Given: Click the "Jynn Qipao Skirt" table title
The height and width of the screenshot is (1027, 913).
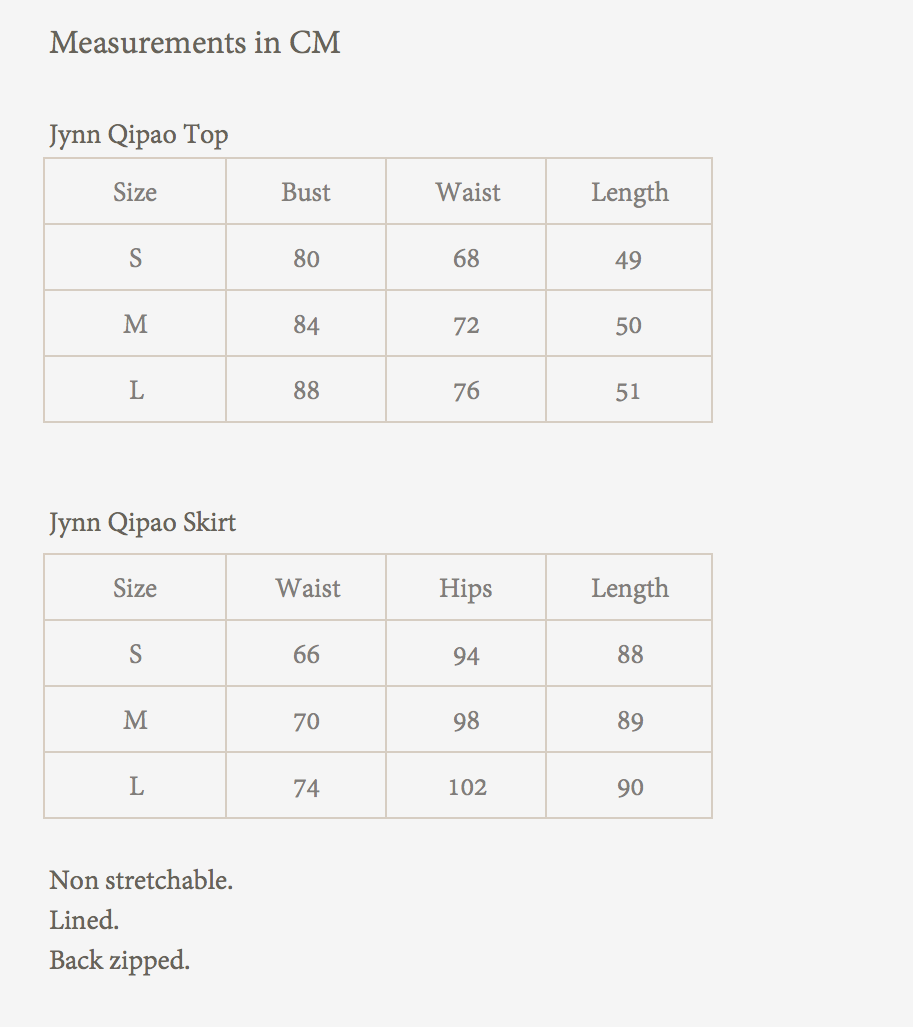Looking at the screenshot, I should click(143, 522).
